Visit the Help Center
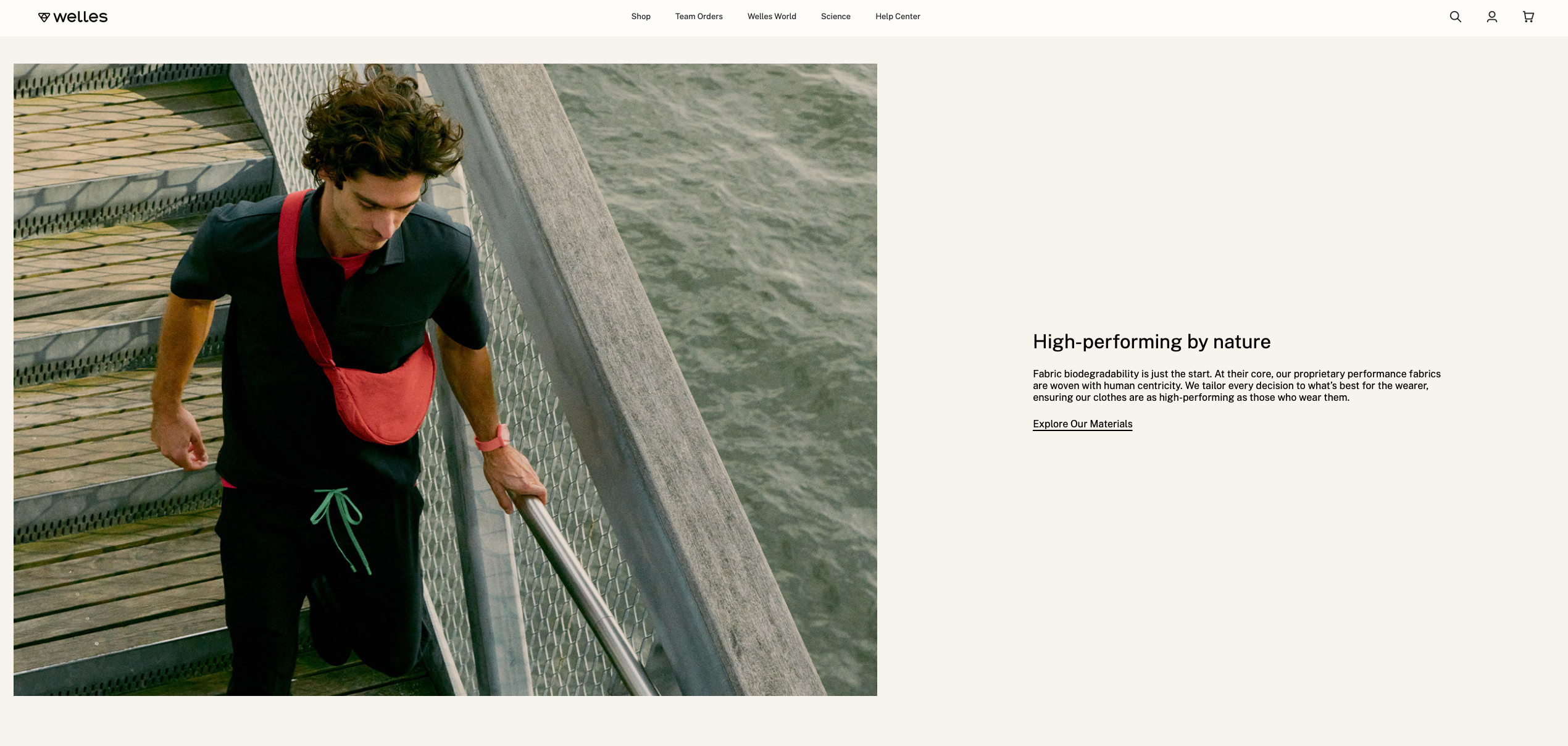This screenshot has width=1568, height=746. pyautogui.click(x=898, y=17)
